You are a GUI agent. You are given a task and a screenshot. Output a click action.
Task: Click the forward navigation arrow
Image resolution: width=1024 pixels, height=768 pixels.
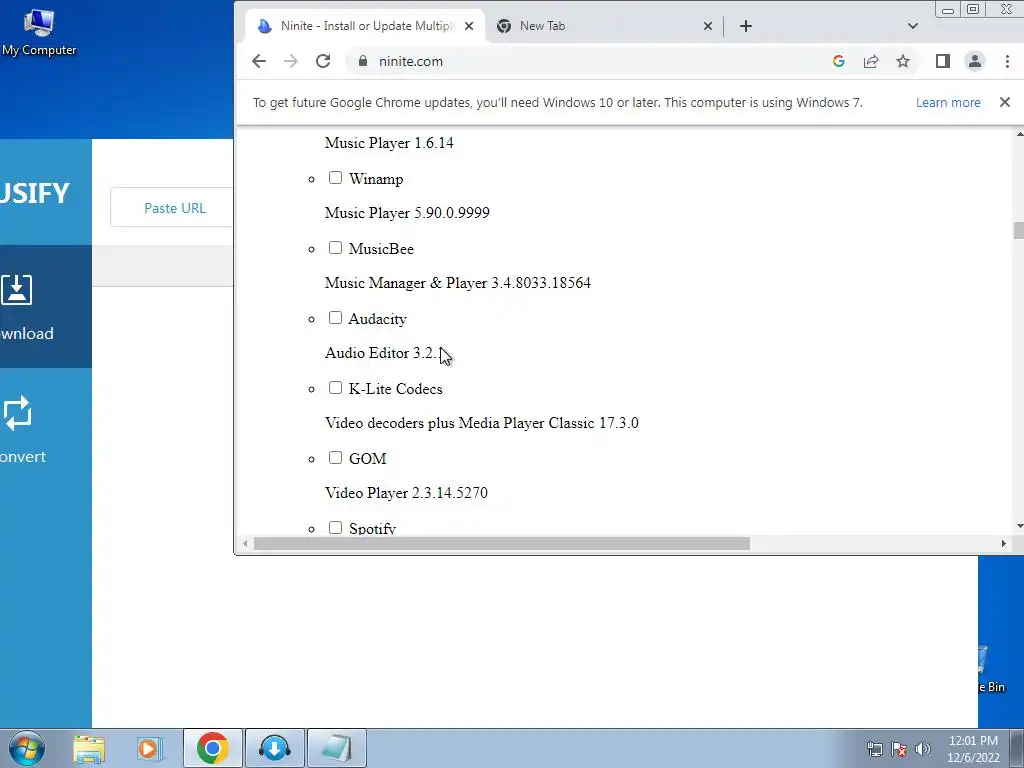[x=291, y=61]
